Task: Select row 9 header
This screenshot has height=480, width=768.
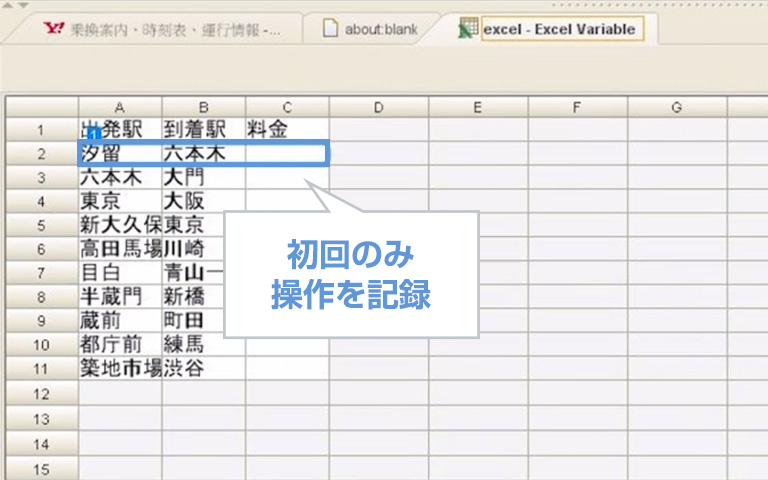Action: click(x=42, y=321)
